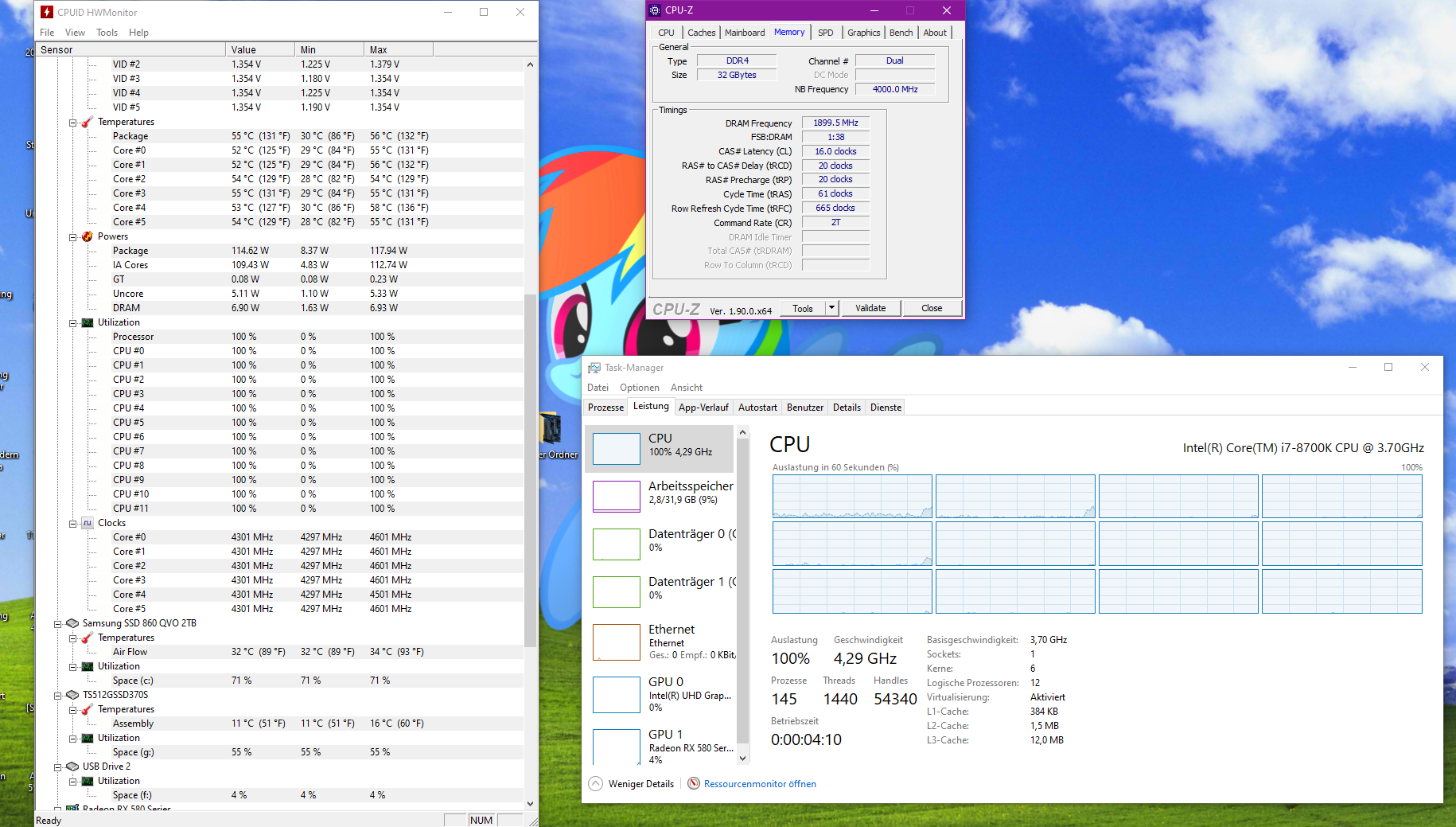1456x827 pixels.
Task: Click the Close button in CPU-Z
Action: point(932,308)
